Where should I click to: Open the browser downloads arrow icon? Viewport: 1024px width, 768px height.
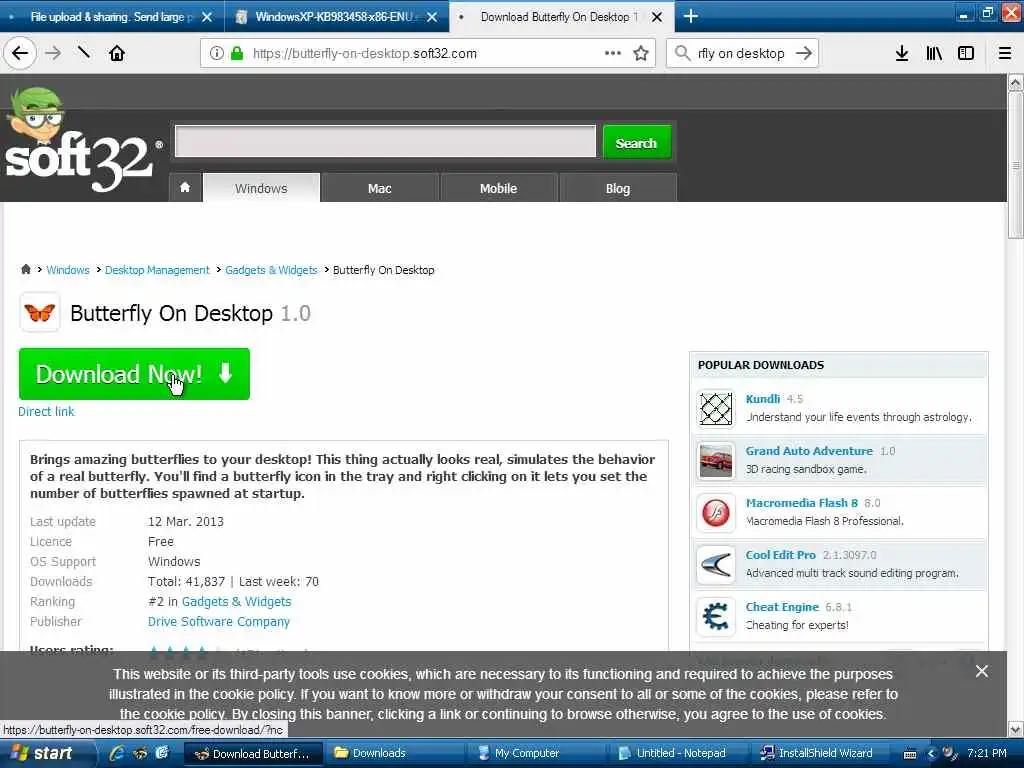(901, 53)
